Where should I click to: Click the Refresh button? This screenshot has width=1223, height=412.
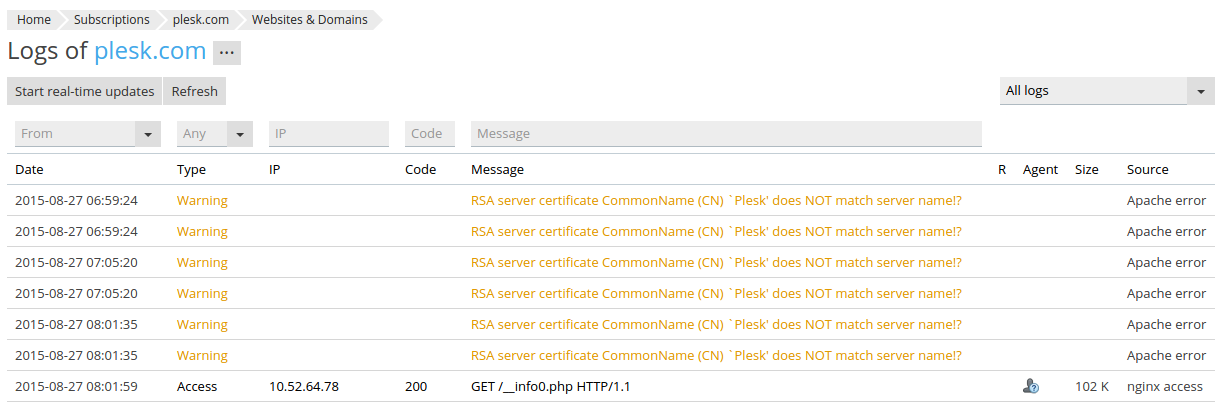point(195,91)
